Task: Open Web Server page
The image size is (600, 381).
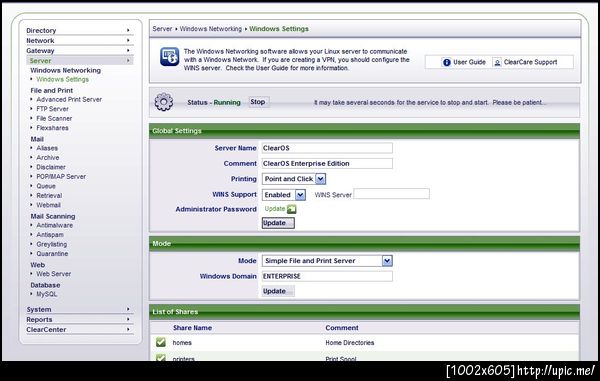Action: click(x=54, y=274)
